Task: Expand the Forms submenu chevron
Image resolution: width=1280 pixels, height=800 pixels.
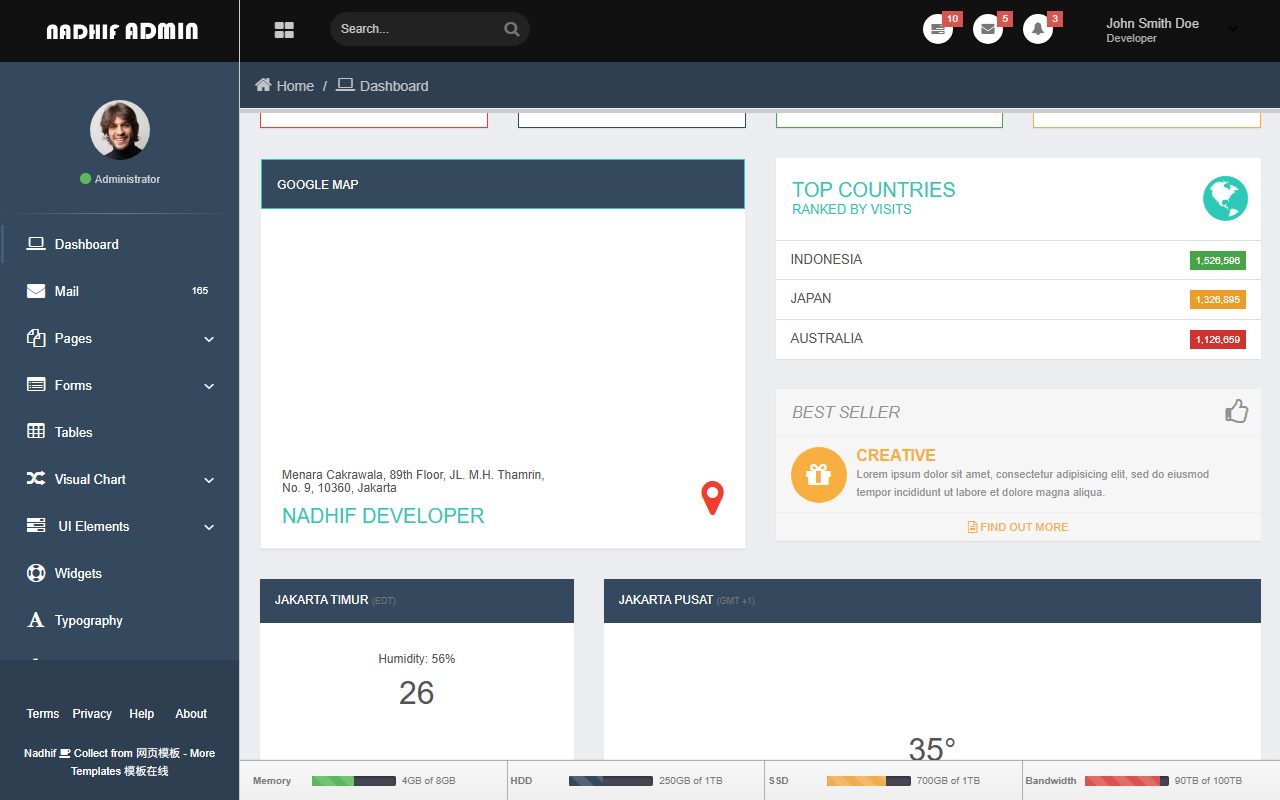Action: 209,386
